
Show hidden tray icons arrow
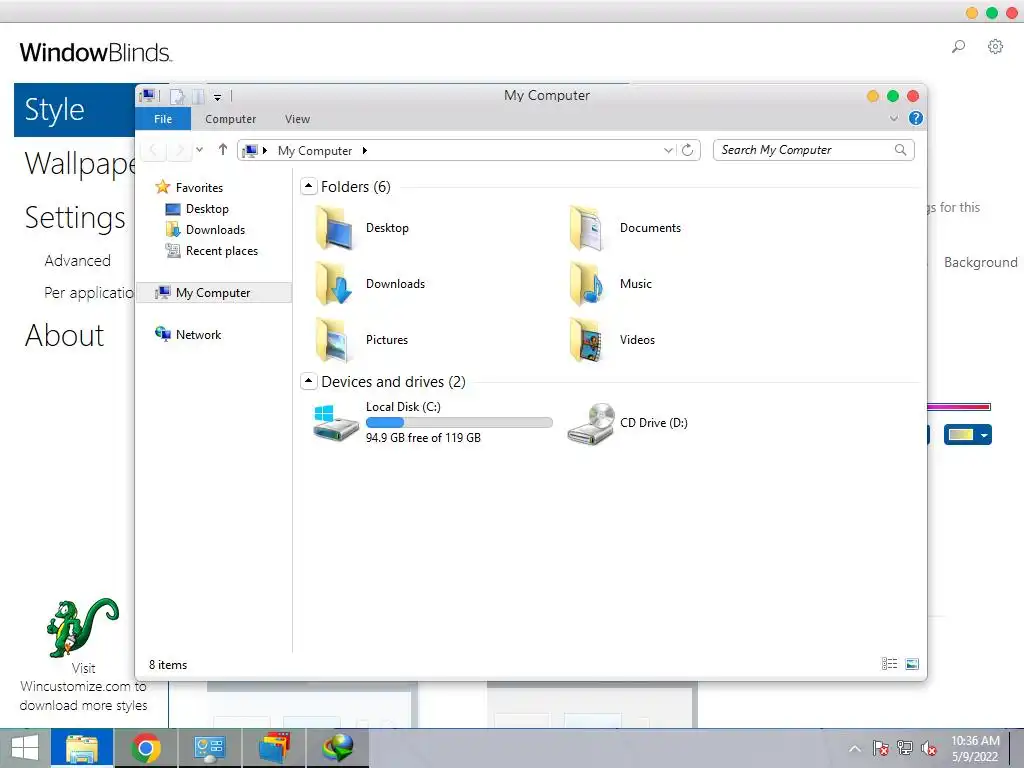click(854, 748)
